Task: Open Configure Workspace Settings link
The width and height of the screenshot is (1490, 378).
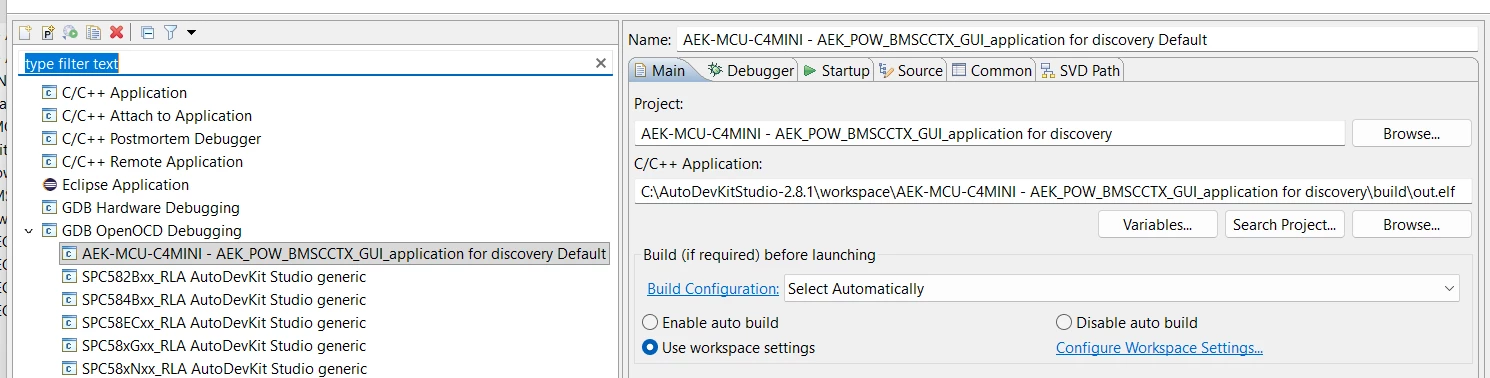Action: pos(1159,348)
